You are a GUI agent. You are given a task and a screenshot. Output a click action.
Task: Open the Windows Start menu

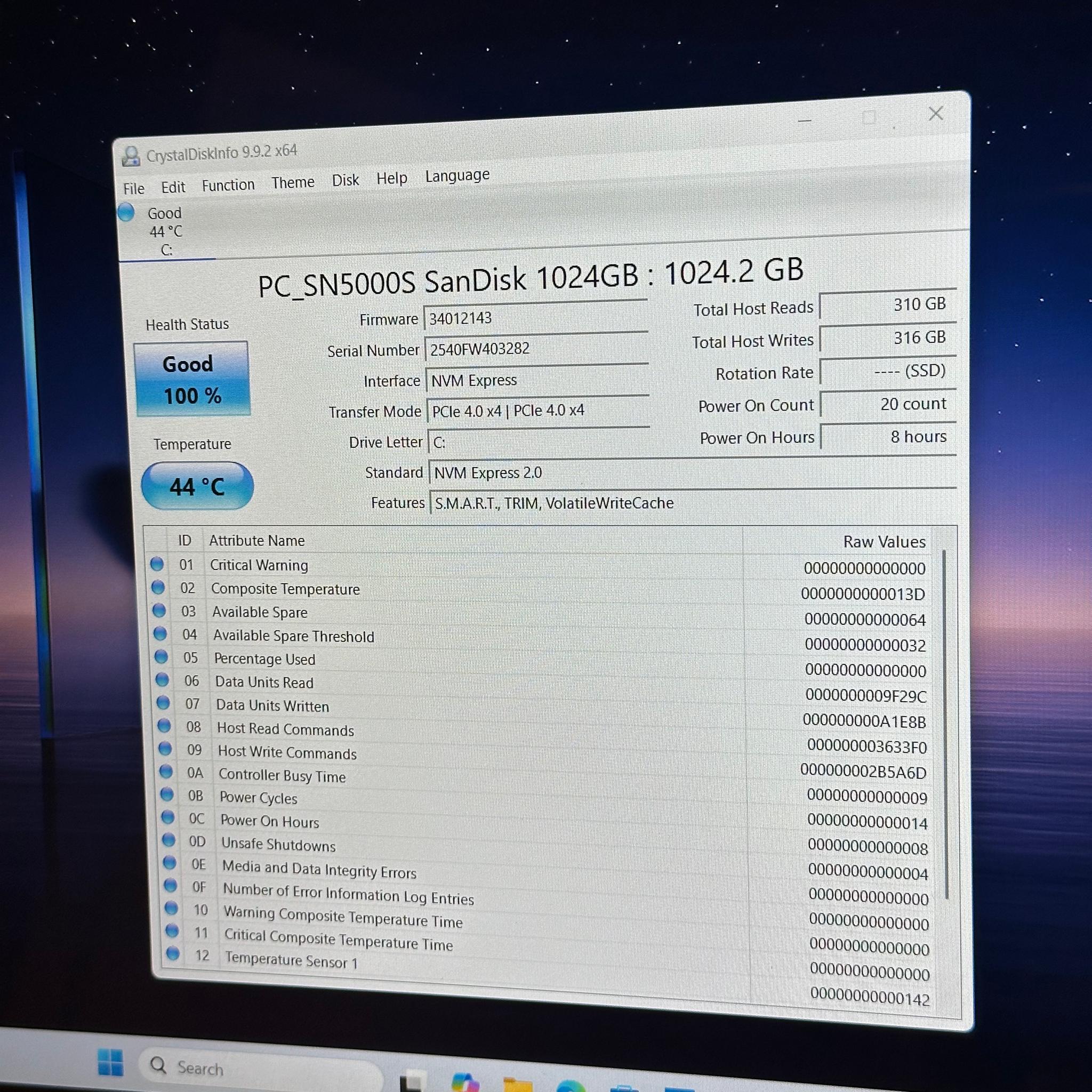pyautogui.click(x=111, y=1062)
